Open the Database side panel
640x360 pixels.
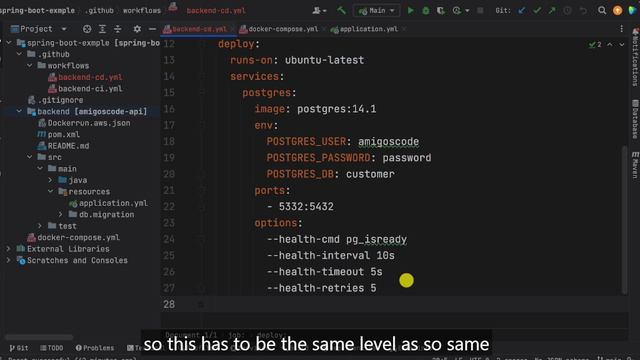point(635,119)
